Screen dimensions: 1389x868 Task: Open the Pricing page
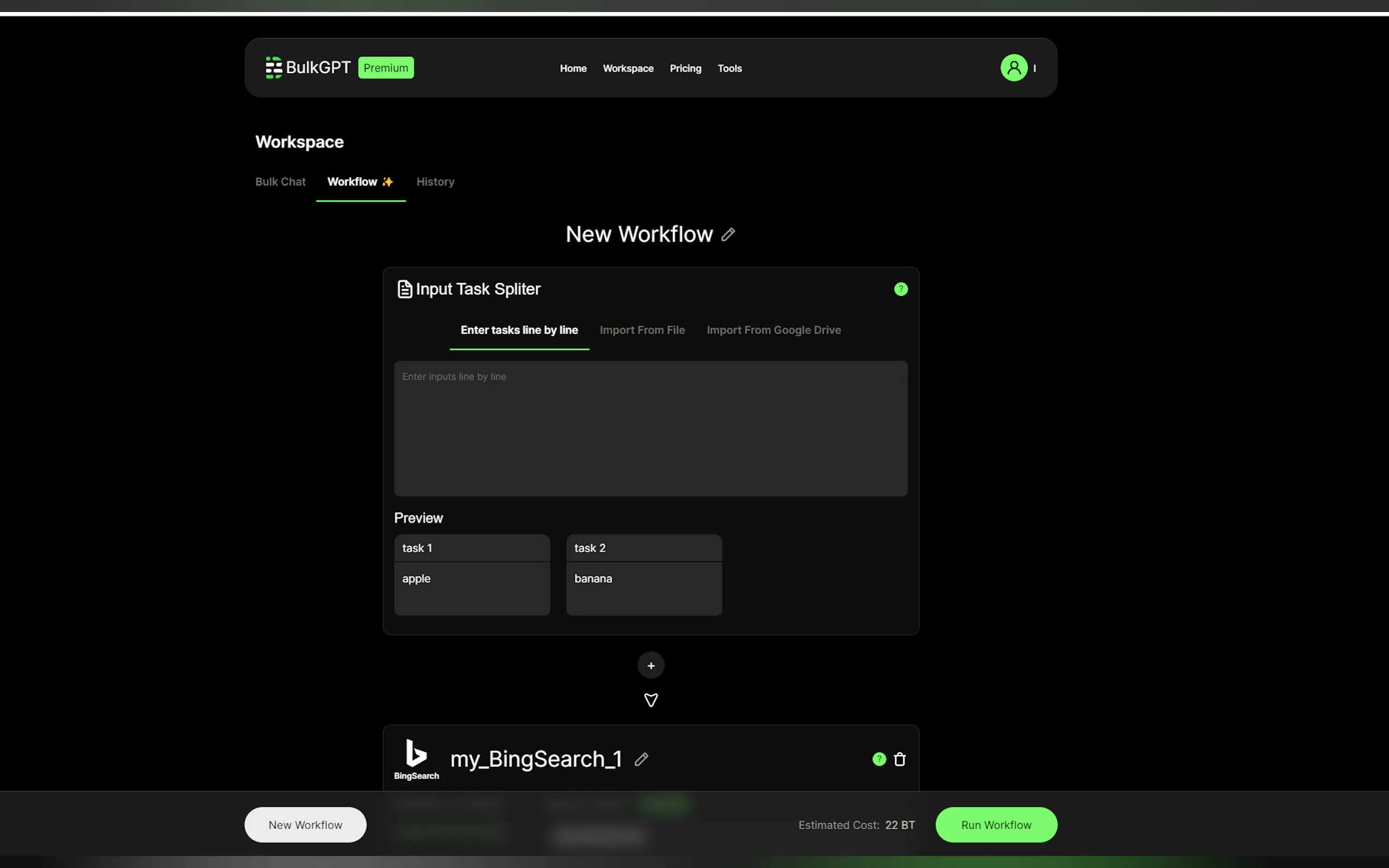coord(685,68)
